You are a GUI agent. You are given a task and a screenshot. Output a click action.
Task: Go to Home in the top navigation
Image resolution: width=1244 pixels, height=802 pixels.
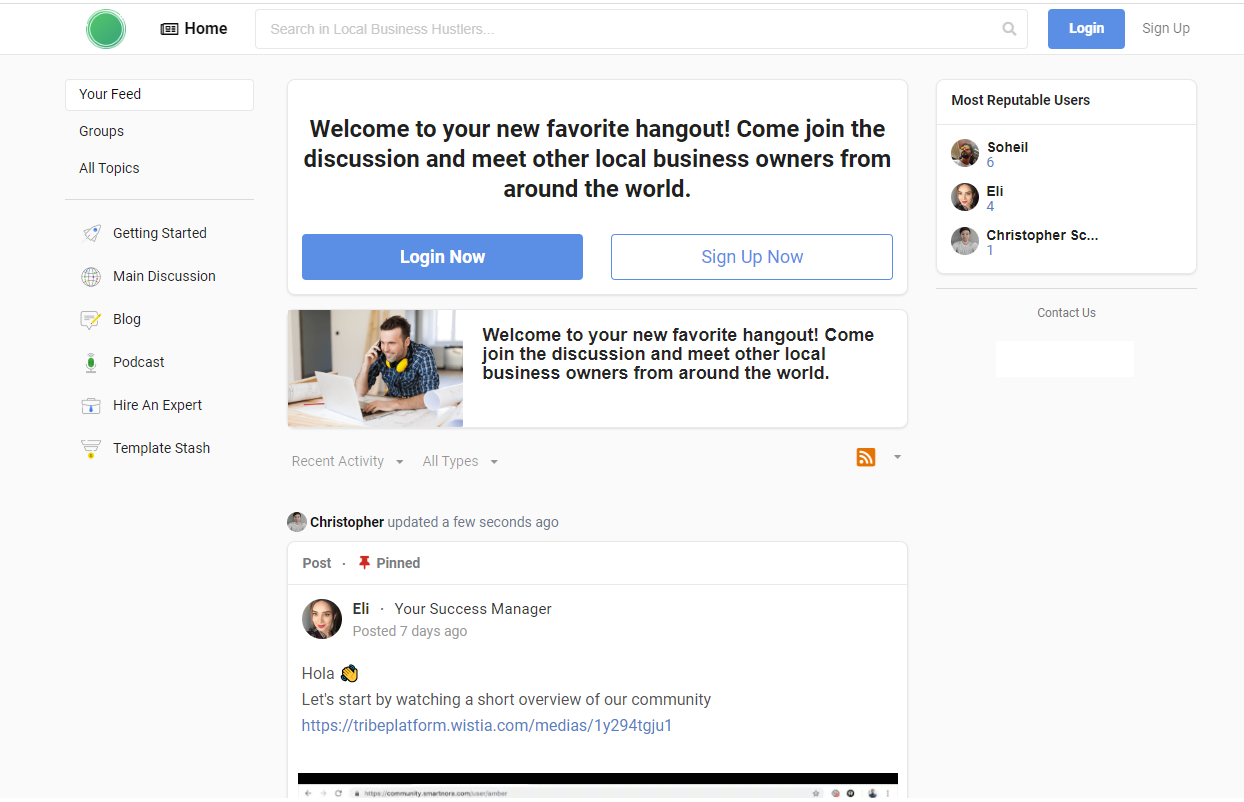coord(194,29)
